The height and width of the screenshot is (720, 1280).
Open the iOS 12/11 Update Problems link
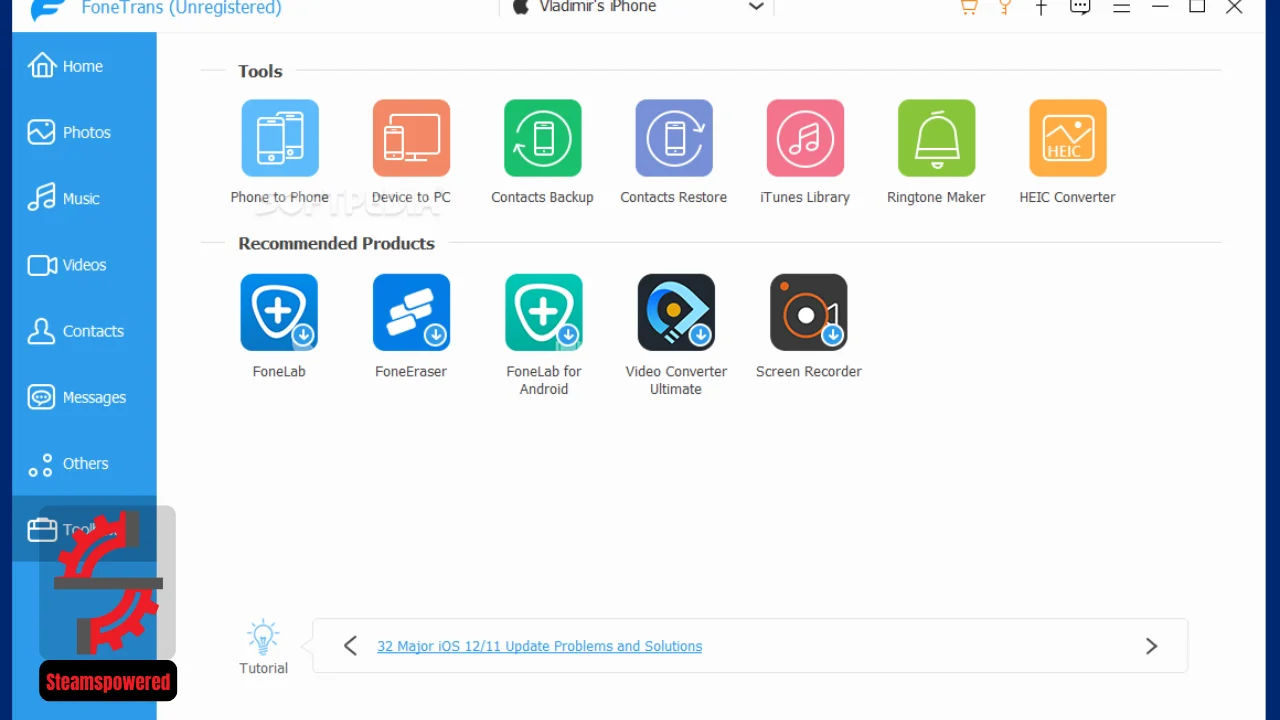539,646
